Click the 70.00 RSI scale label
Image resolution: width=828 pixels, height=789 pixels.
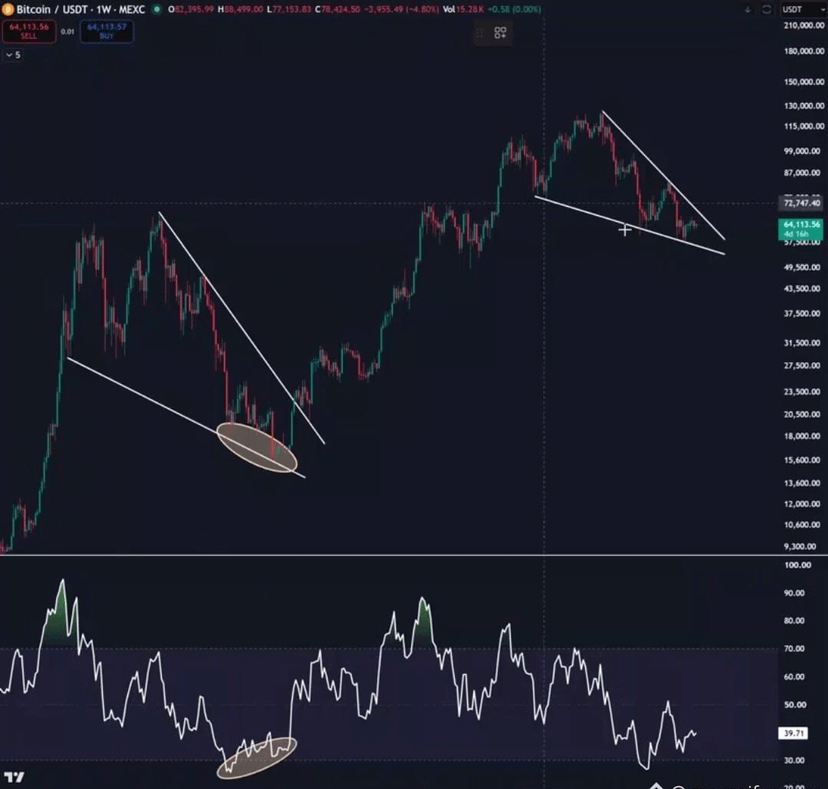point(794,649)
